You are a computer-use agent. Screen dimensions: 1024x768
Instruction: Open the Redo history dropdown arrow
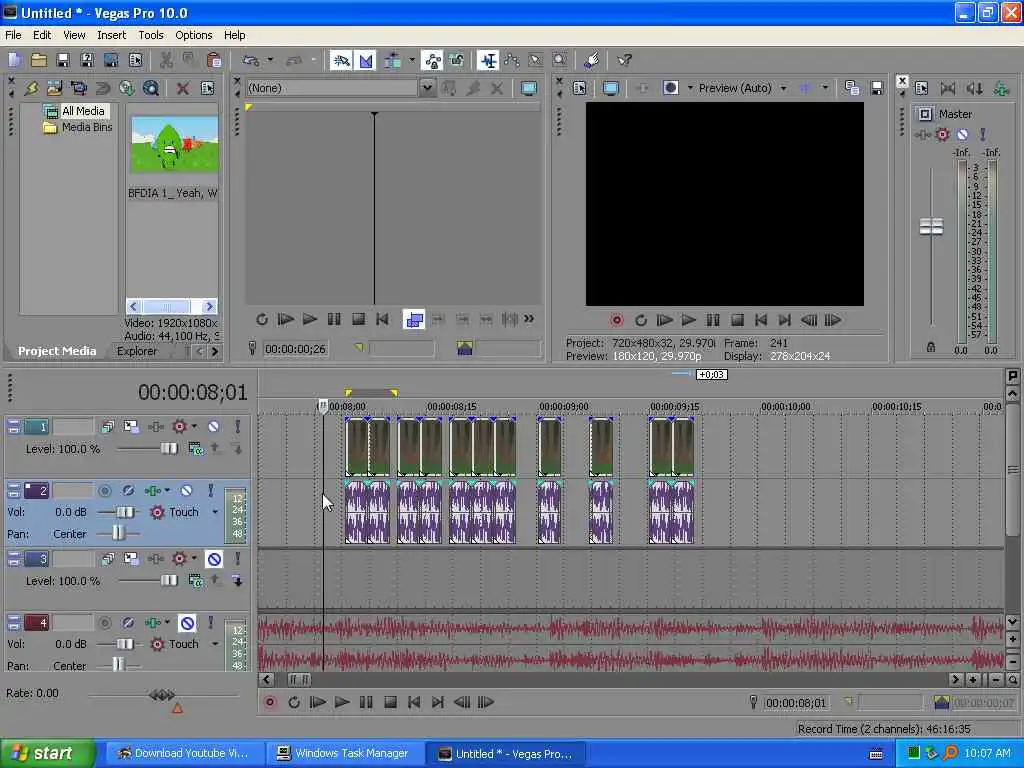pyautogui.click(x=314, y=61)
